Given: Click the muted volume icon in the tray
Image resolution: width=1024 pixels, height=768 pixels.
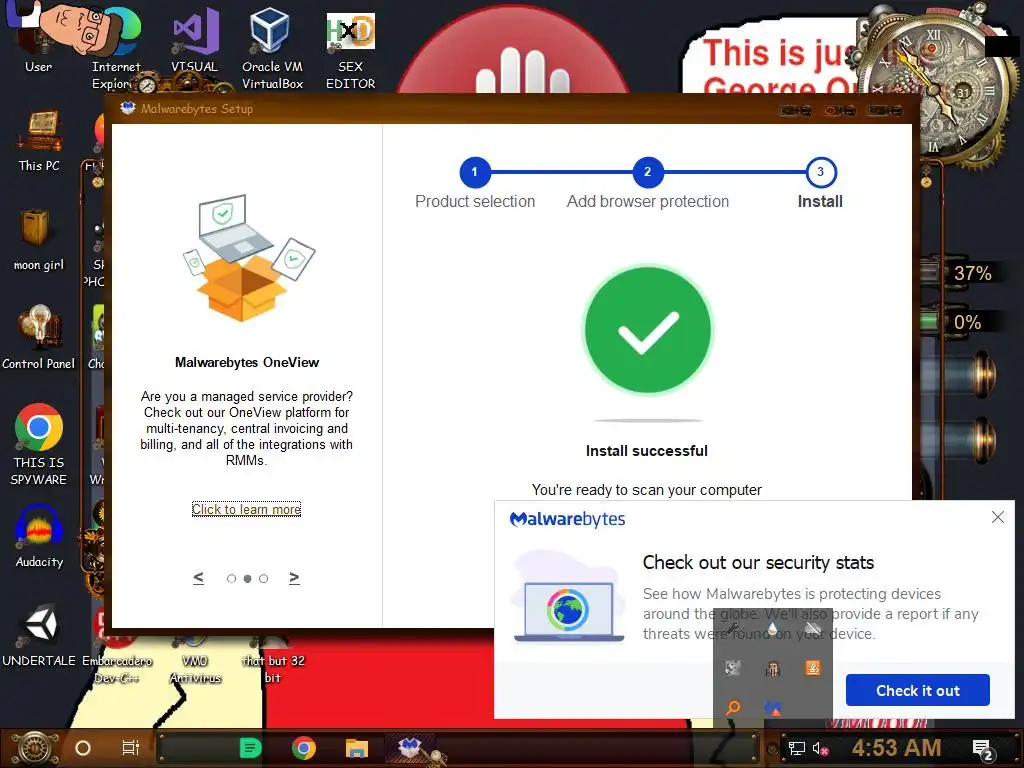Looking at the screenshot, I should 820,748.
